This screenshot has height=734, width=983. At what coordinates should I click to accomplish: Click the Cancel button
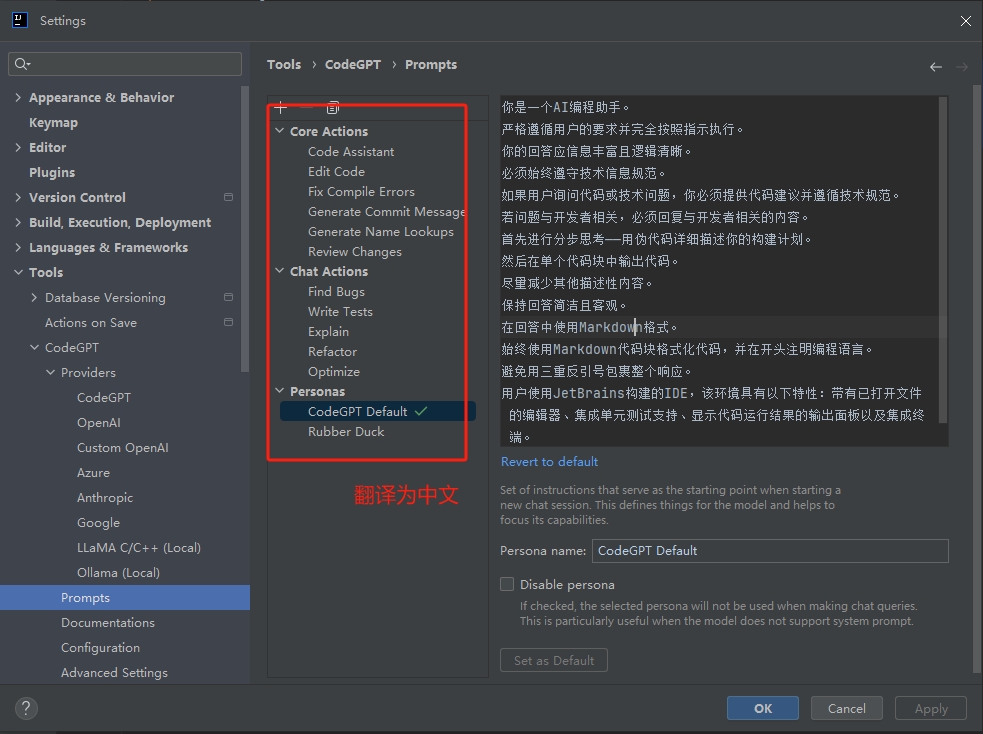click(x=846, y=708)
